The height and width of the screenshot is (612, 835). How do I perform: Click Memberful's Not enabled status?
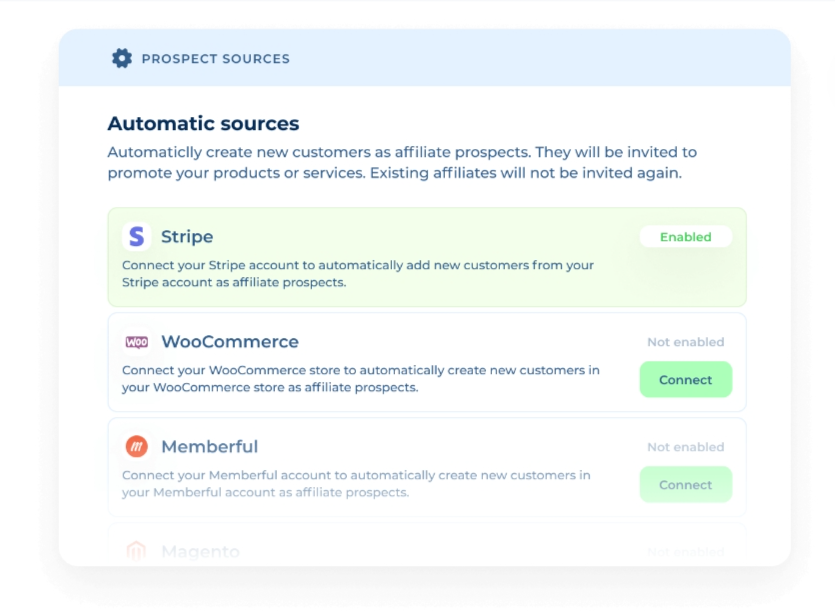[685, 447]
